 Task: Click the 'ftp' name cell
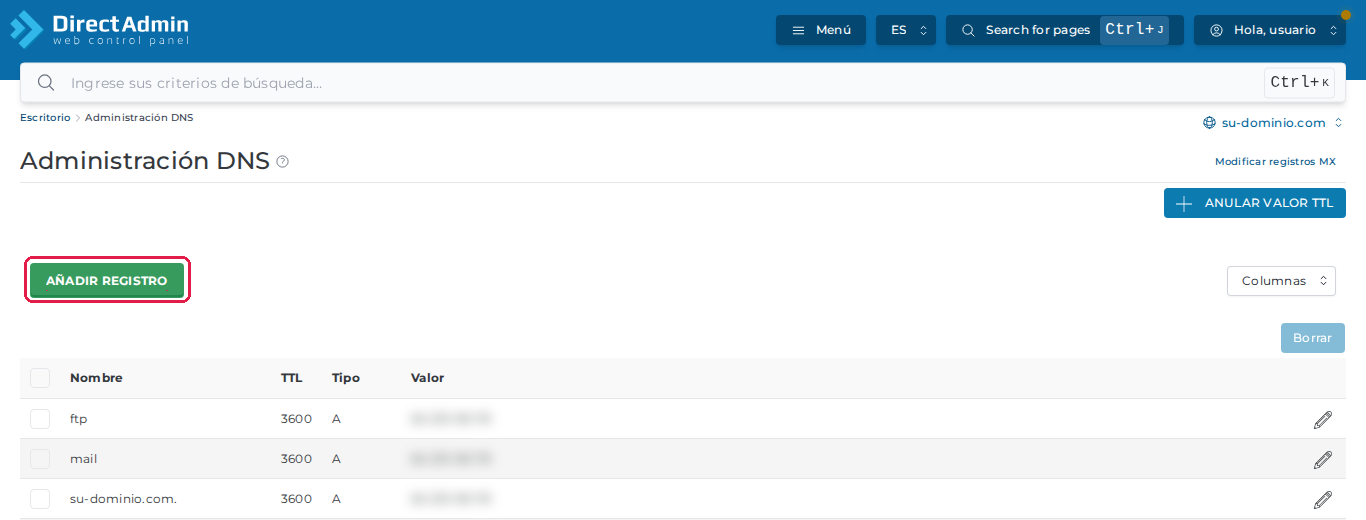pos(78,419)
